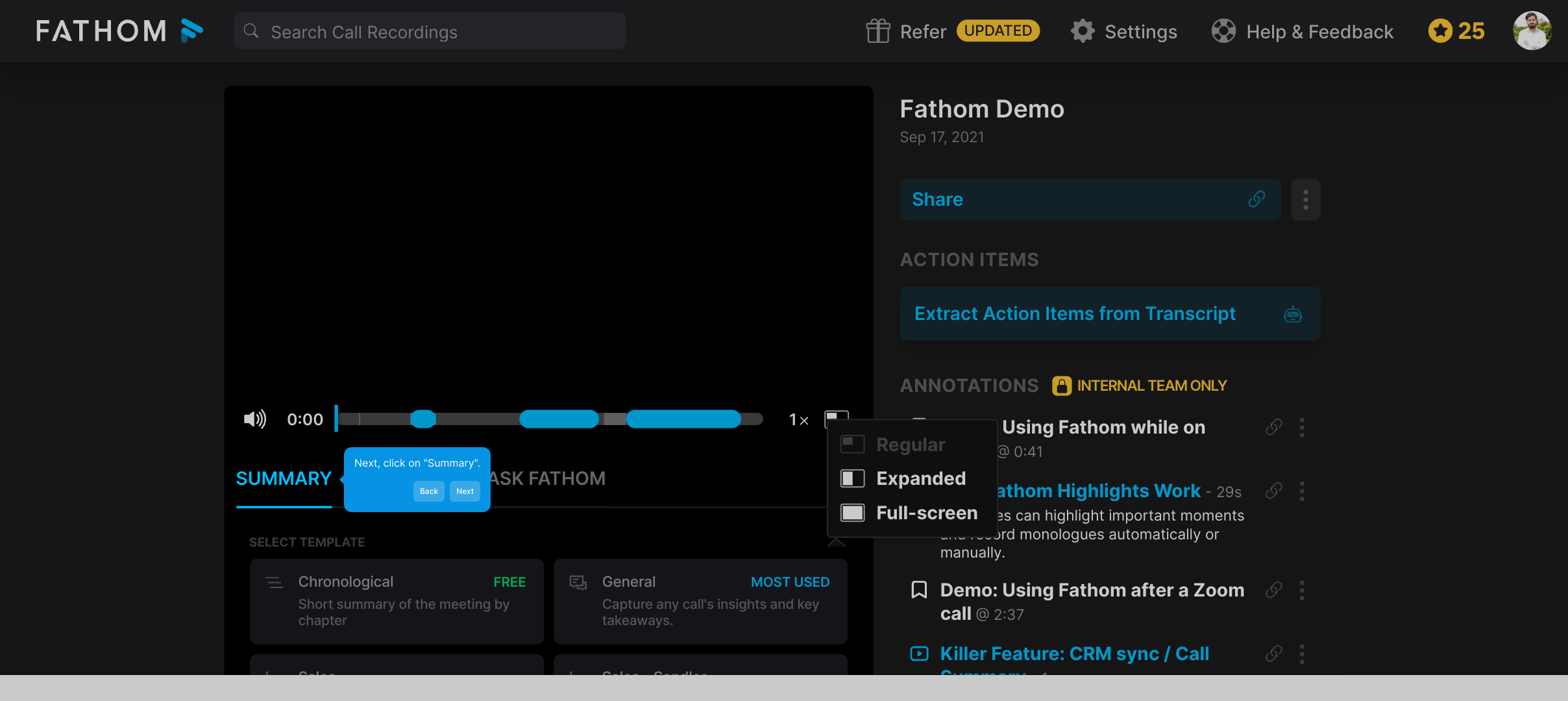This screenshot has width=1568, height=701.
Task: Mute the video volume speaker icon
Action: point(255,419)
